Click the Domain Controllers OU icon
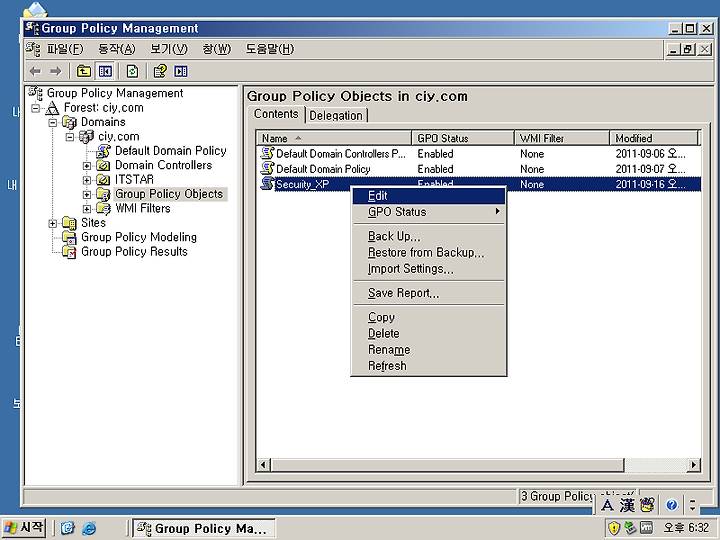Screen dimensions: 720x540 pos(103,165)
